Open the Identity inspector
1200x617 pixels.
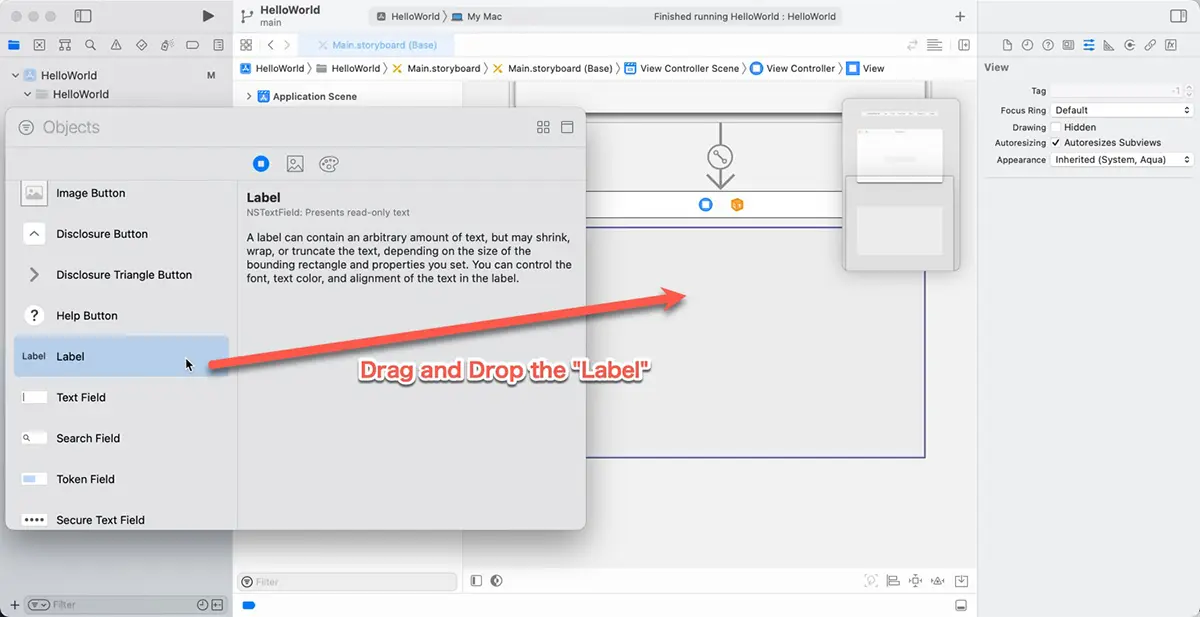pos(1069,45)
